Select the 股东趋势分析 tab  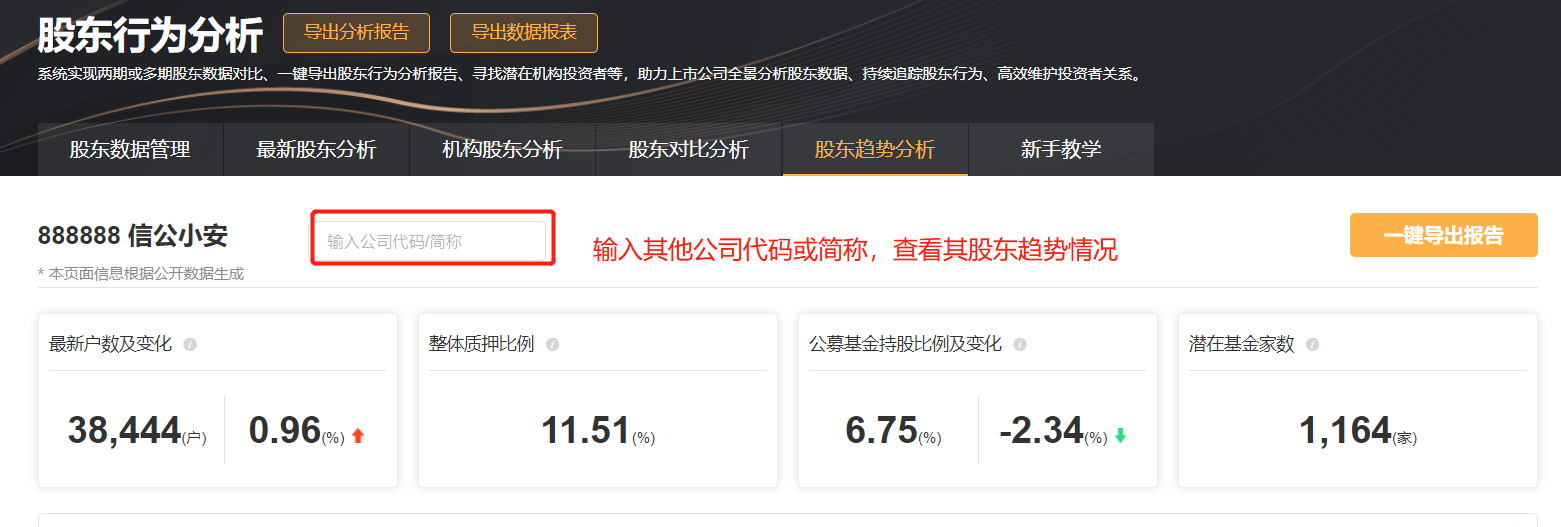point(875,149)
